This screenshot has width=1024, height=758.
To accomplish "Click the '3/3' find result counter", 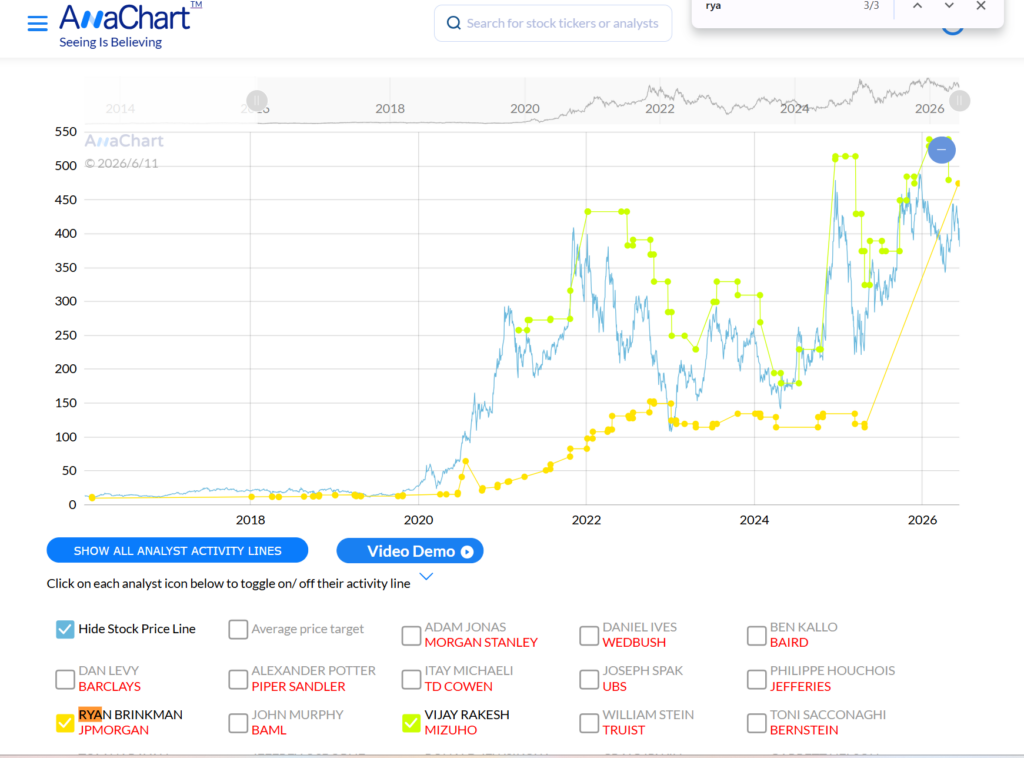I will 871,6.
